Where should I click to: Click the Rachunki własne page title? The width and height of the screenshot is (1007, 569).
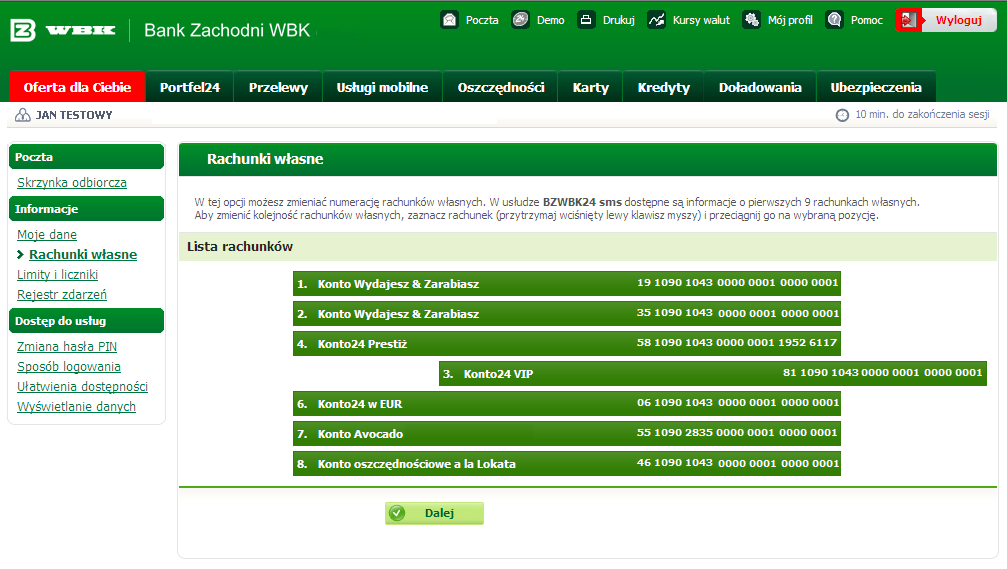265,159
